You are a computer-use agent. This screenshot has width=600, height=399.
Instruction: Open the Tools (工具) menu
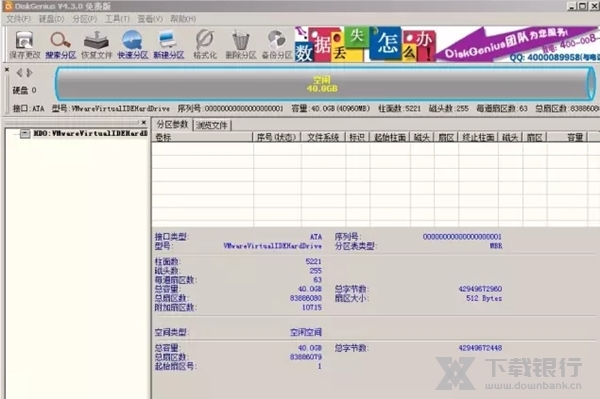point(117,19)
